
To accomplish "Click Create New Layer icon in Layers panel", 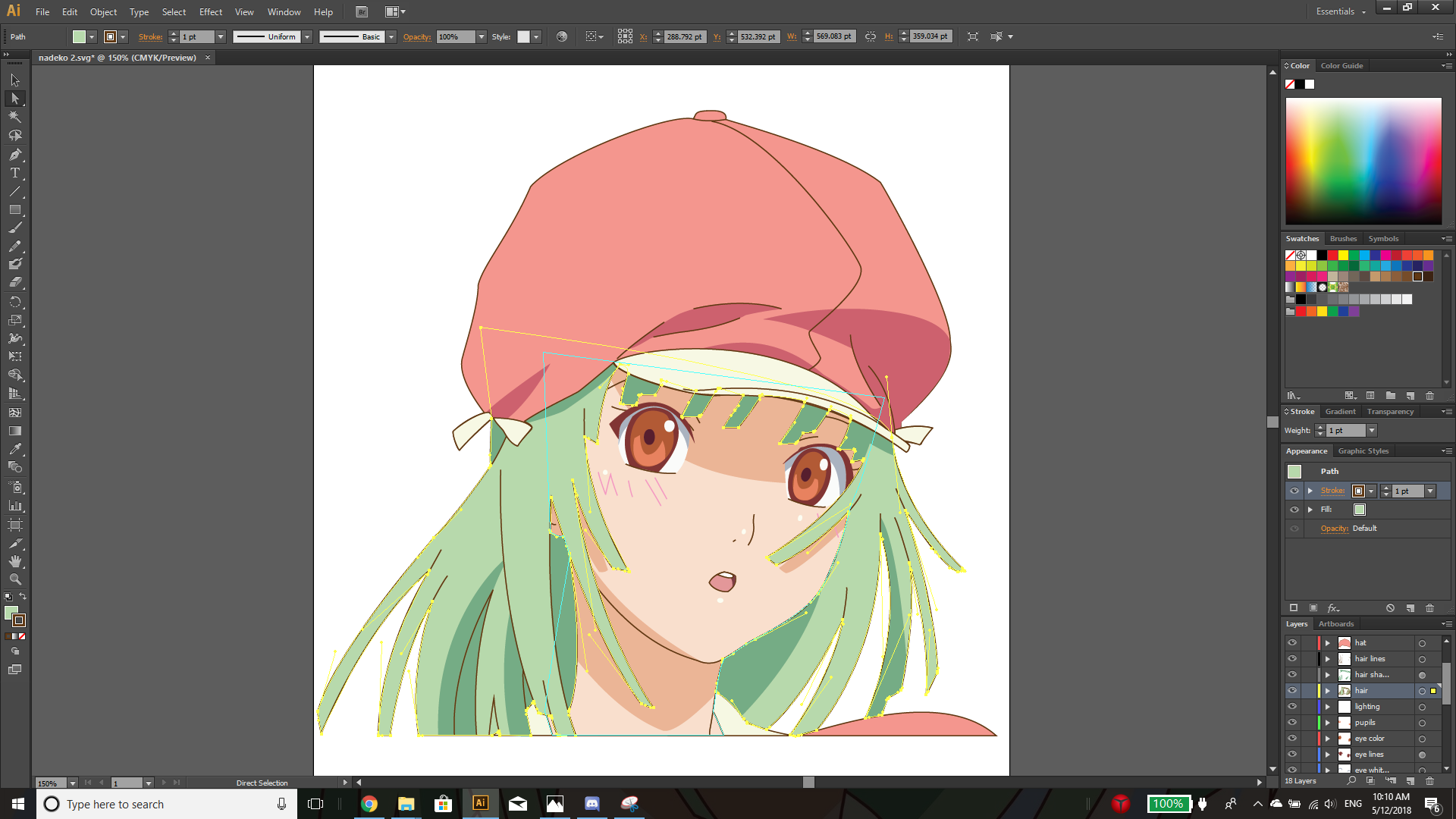I will [1410, 780].
